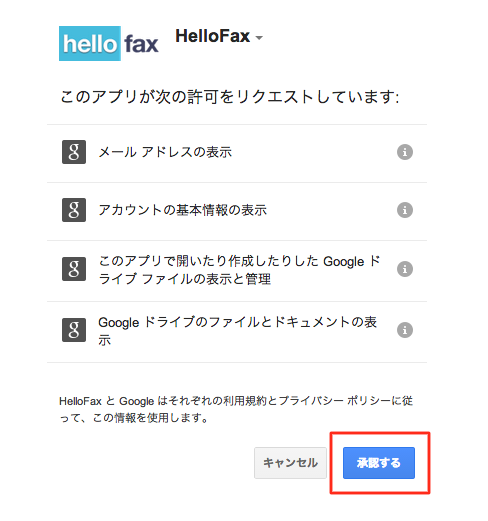
Task: Click the このアプリが次の許可をリクエスト heading
Action: coord(229,97)
